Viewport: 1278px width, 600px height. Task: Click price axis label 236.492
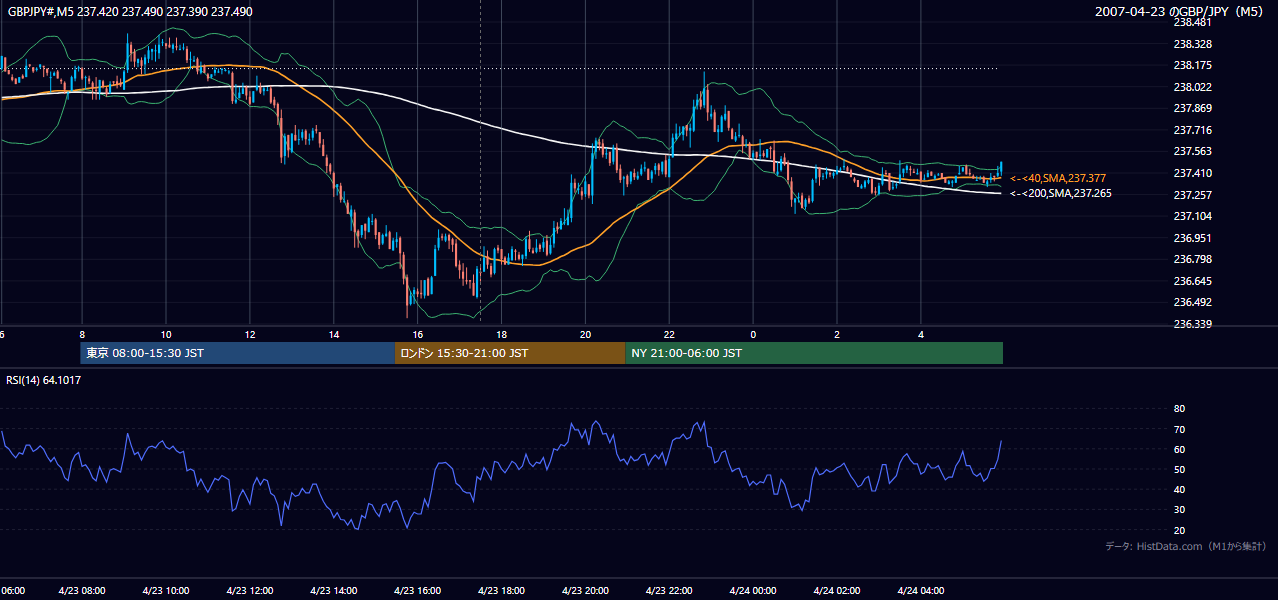click(x=1192, y=302)
